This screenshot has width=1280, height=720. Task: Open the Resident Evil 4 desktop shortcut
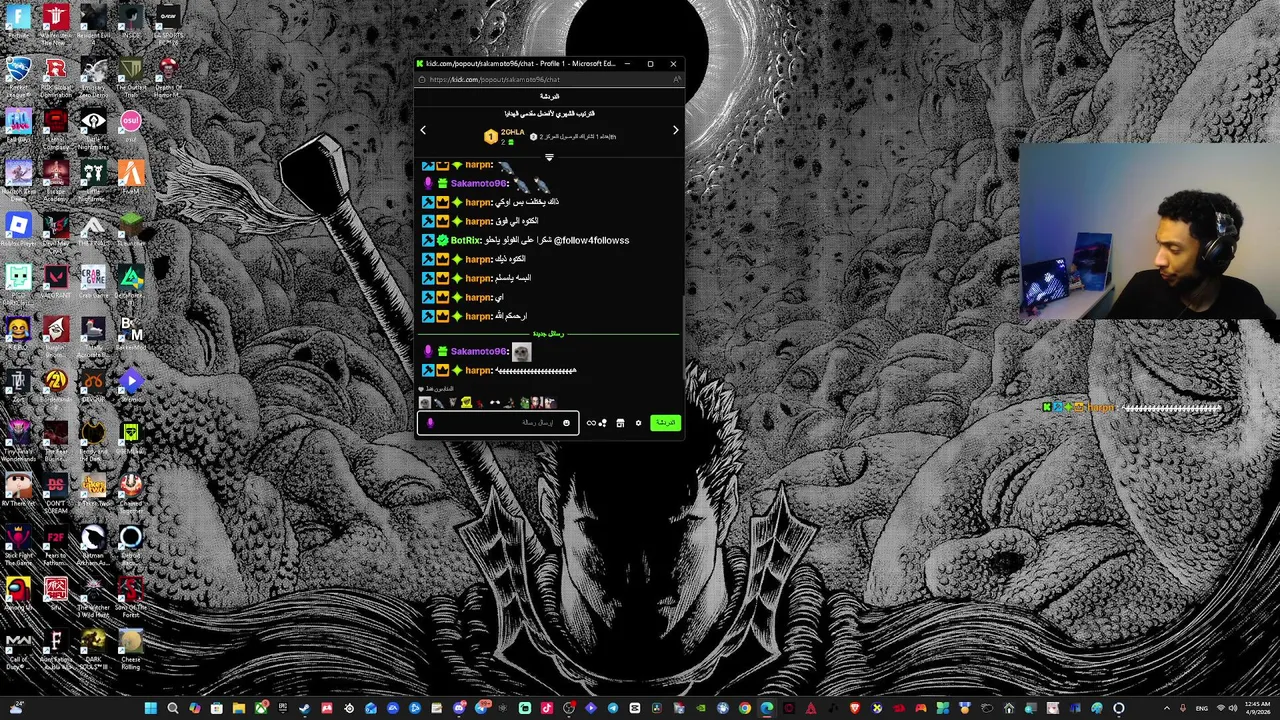tap(93, 25)
